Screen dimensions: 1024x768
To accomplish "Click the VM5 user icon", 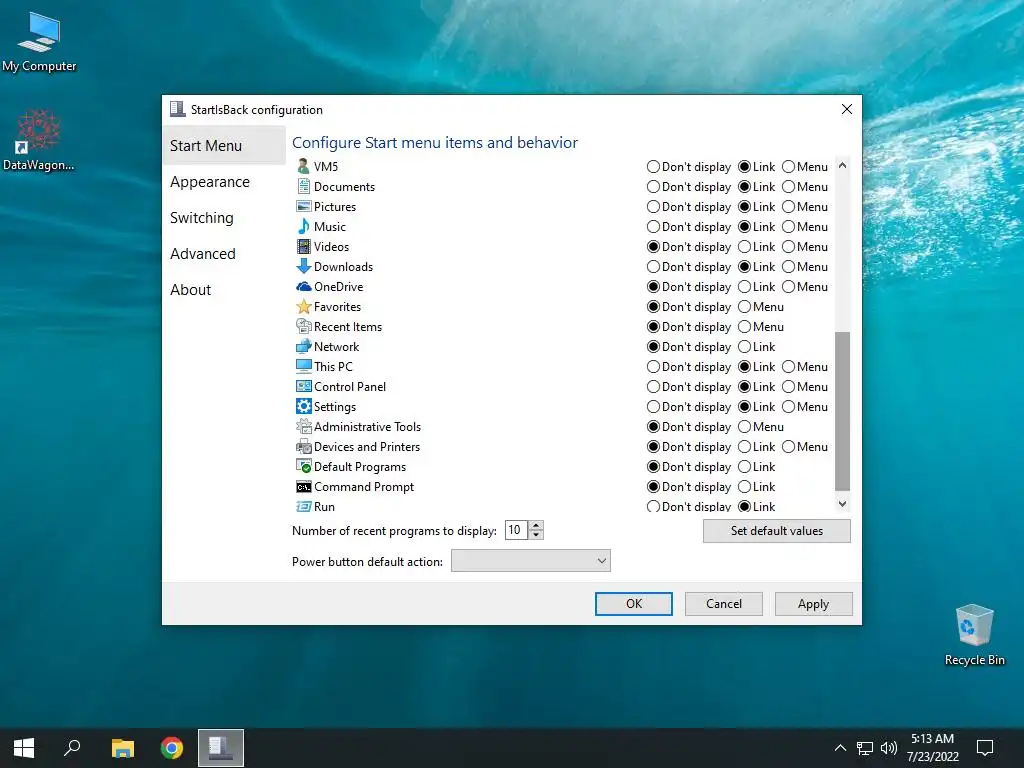I will pyautogui.click(x=303, y=167).
